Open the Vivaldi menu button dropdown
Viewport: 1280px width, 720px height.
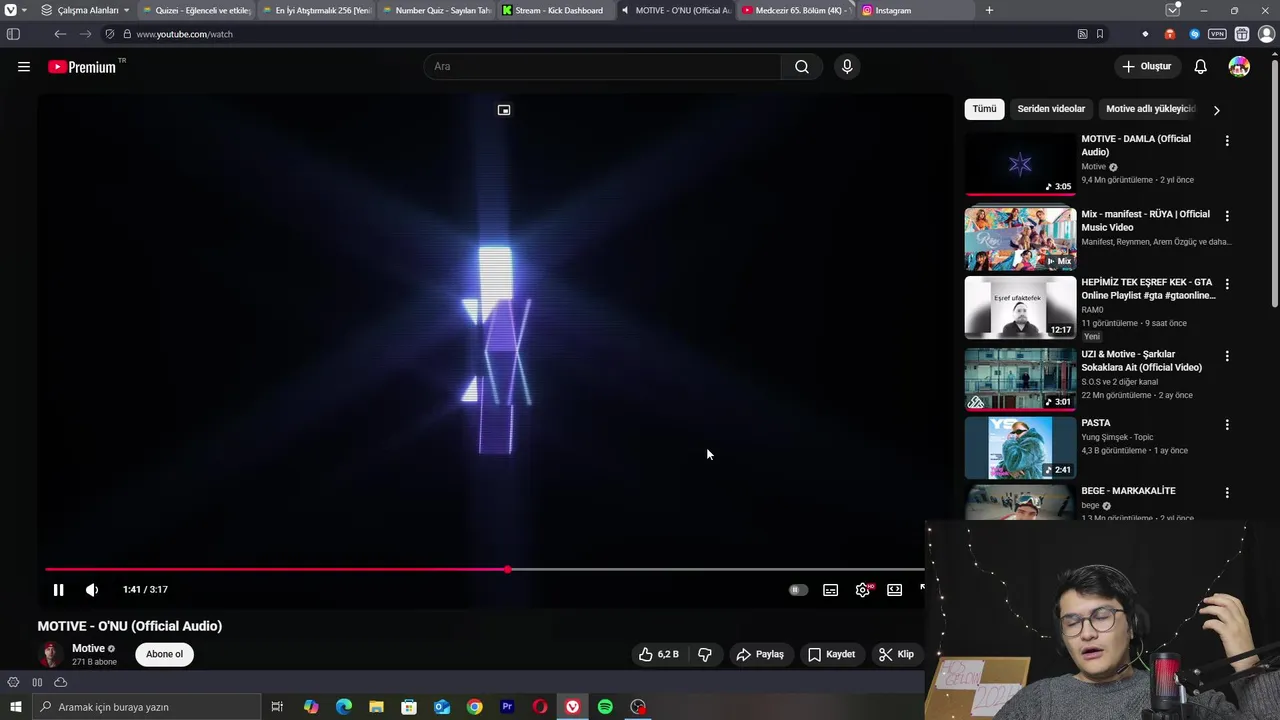coord(15,11)
